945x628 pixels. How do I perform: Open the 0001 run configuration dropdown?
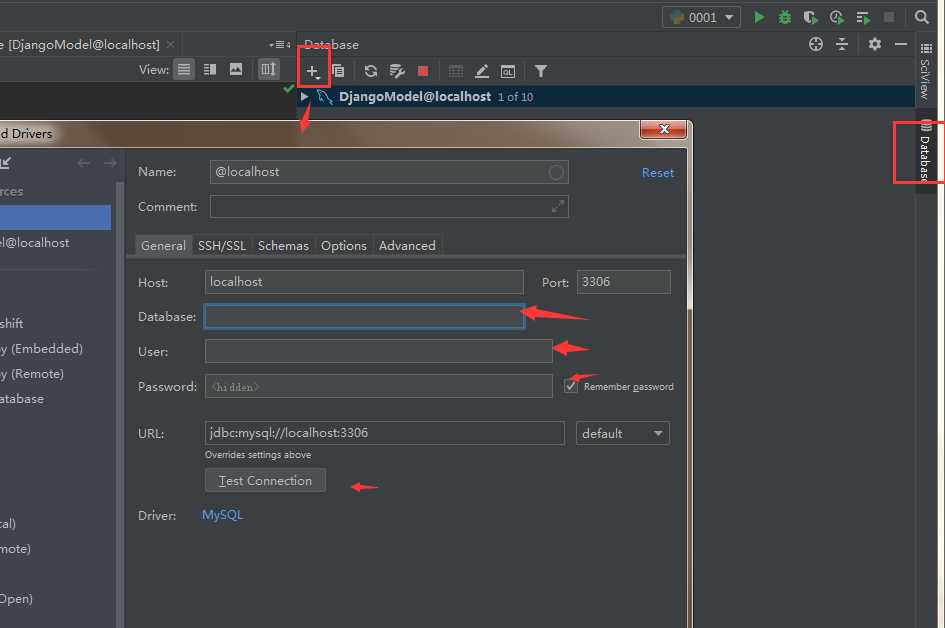(x=701, y=17)
